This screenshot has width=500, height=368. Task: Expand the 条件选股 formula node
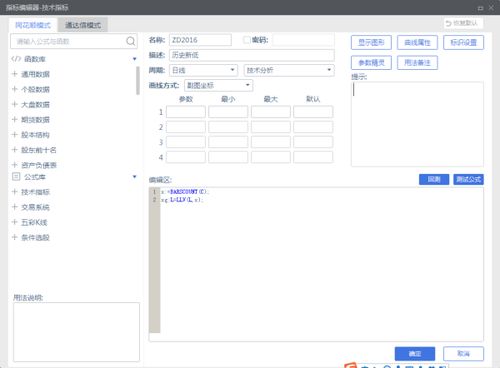click(14, 237)
